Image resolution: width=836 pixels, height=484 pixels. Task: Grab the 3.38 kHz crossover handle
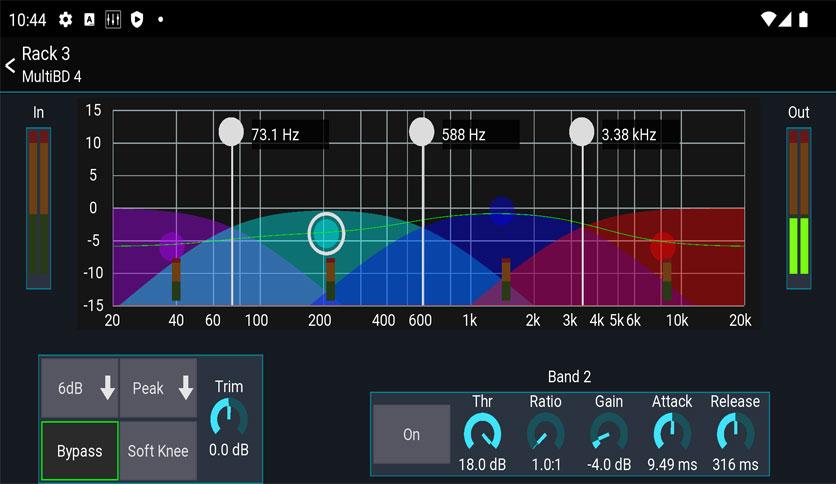point(582,132)
